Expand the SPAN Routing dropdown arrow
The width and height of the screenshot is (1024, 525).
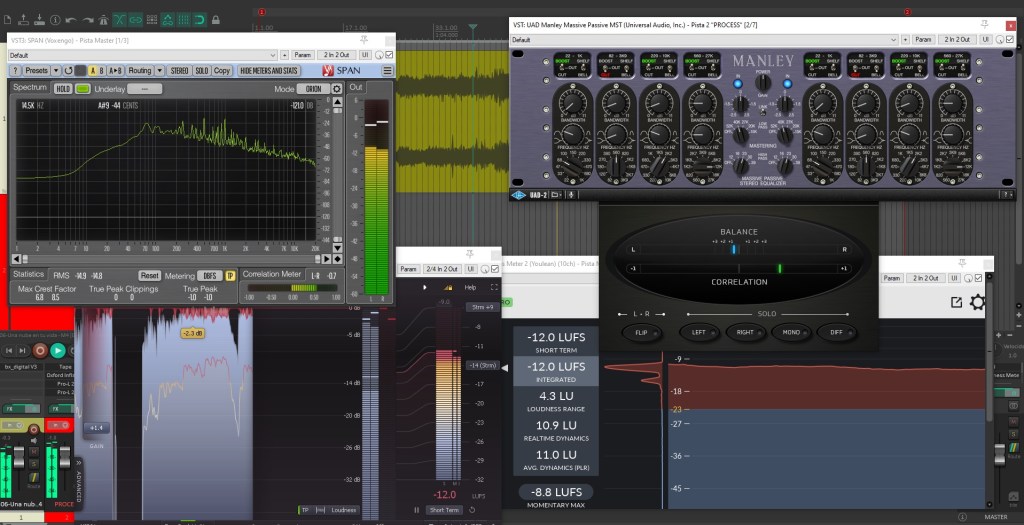click(x=159, y=71)
